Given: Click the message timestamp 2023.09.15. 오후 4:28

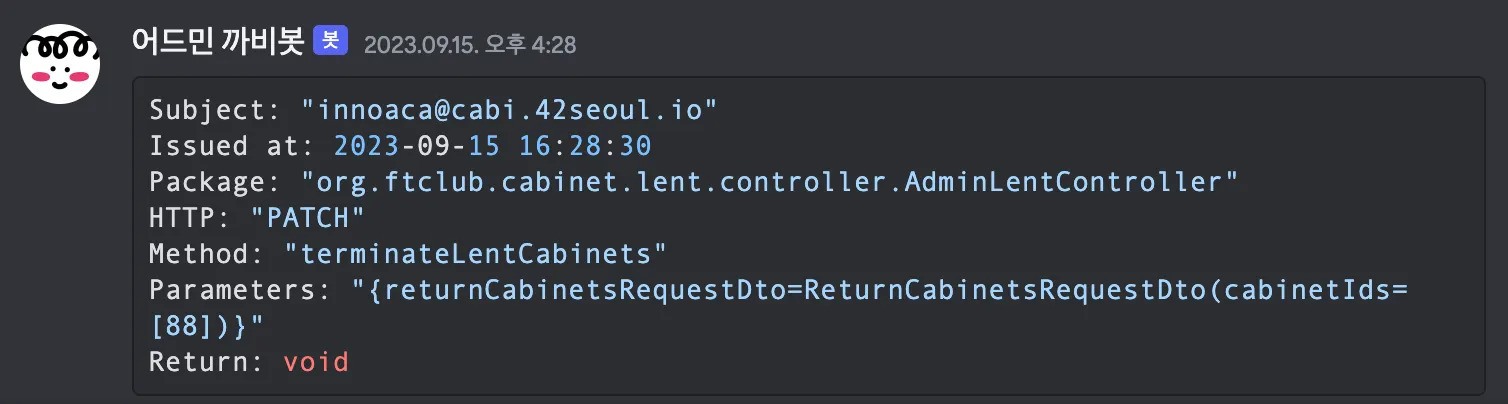Looking at the screenshot, I should (x=470, y=45).
